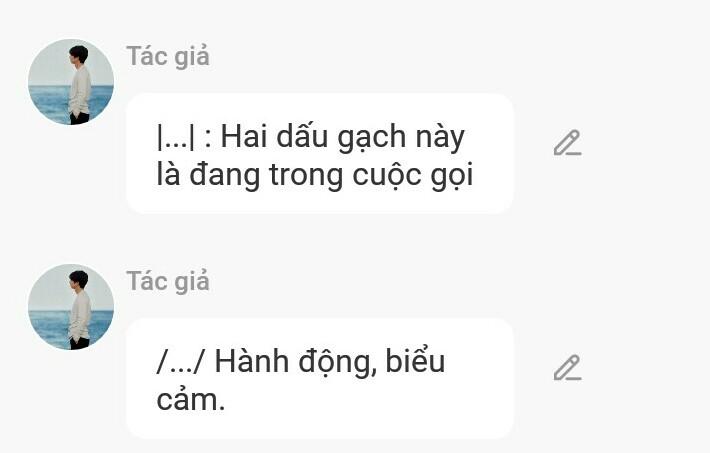Click the word 'động,' in second bubble
This screenshot has height=453, width=710.
click(x=337, y=363)
